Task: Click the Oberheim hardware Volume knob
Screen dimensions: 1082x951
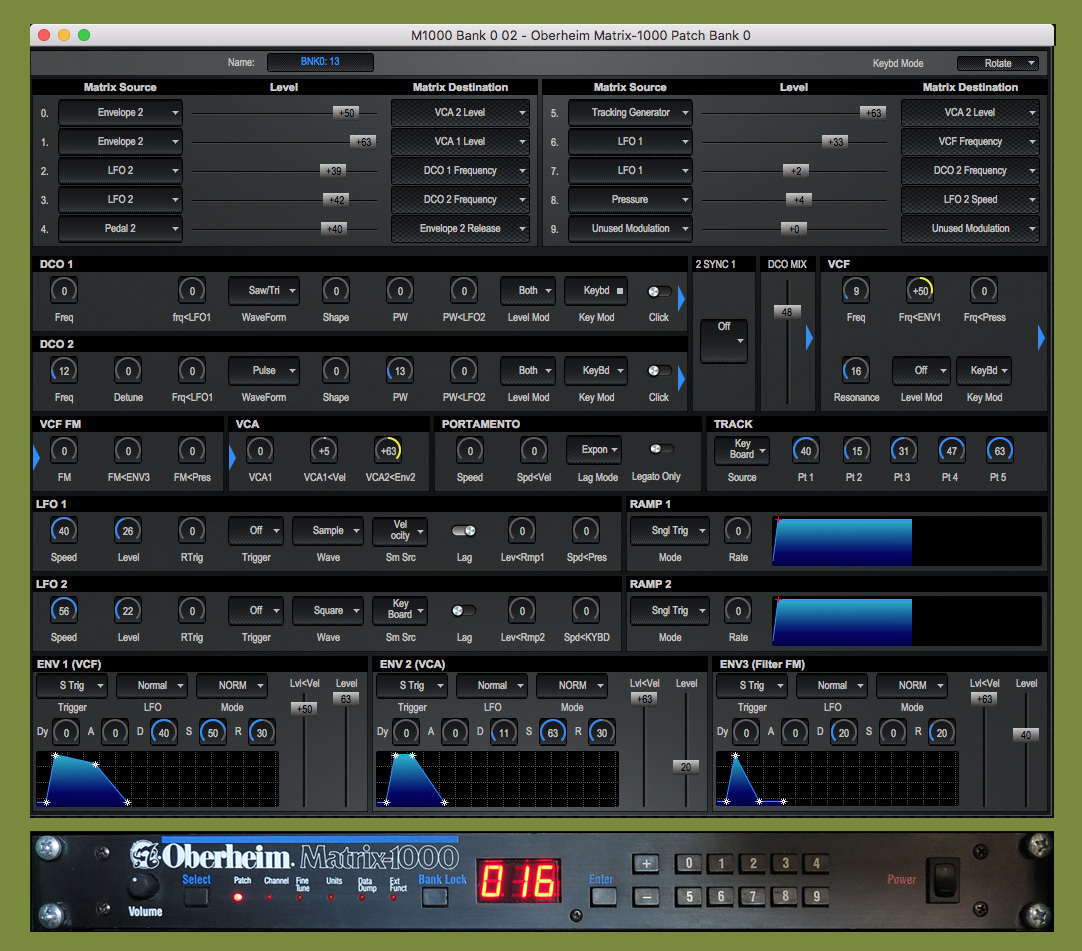Action: 144,887
